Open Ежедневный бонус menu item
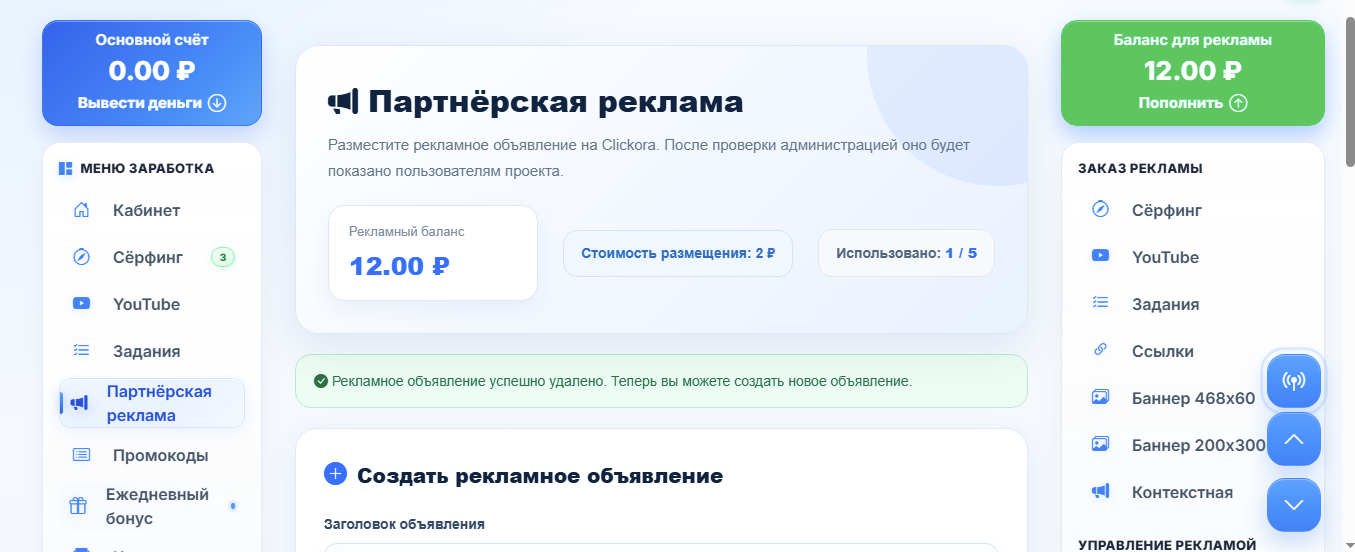 152,506
